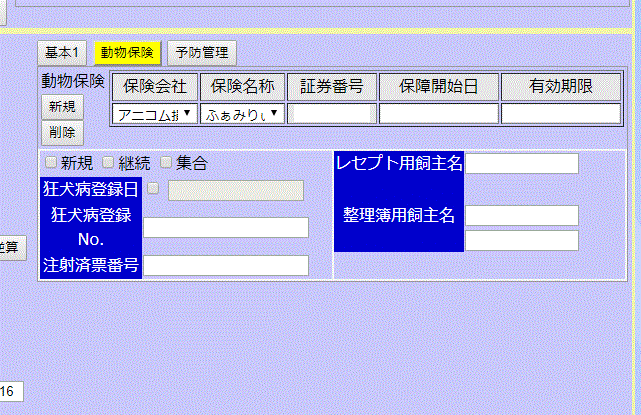Click the レセプト用飼主名 label
The height and width of the screenshot is (415, 641).
(x=399, y=163)
